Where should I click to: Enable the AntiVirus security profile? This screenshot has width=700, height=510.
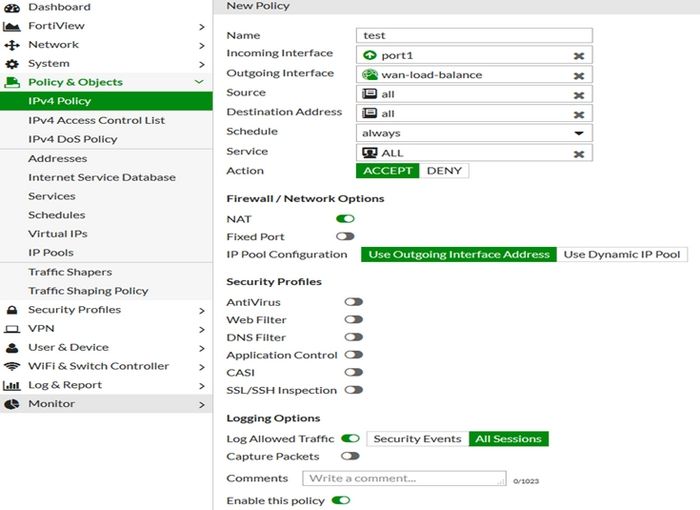[353, 302]
